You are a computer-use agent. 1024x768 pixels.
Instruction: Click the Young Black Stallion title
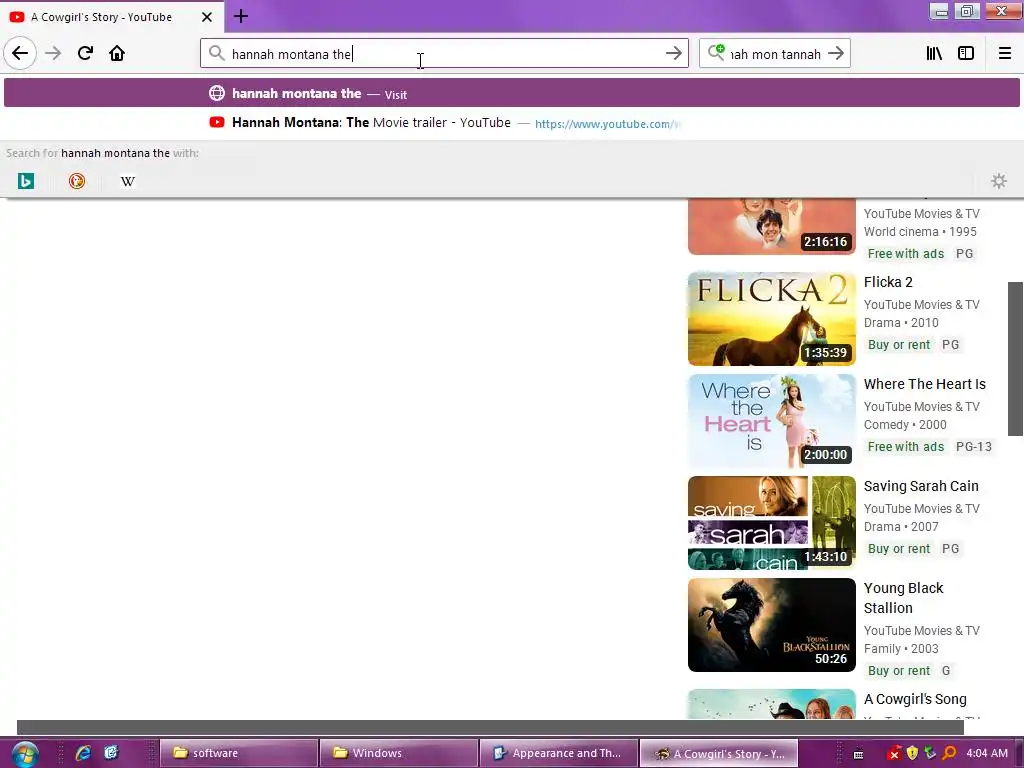[x=903, y=598]
